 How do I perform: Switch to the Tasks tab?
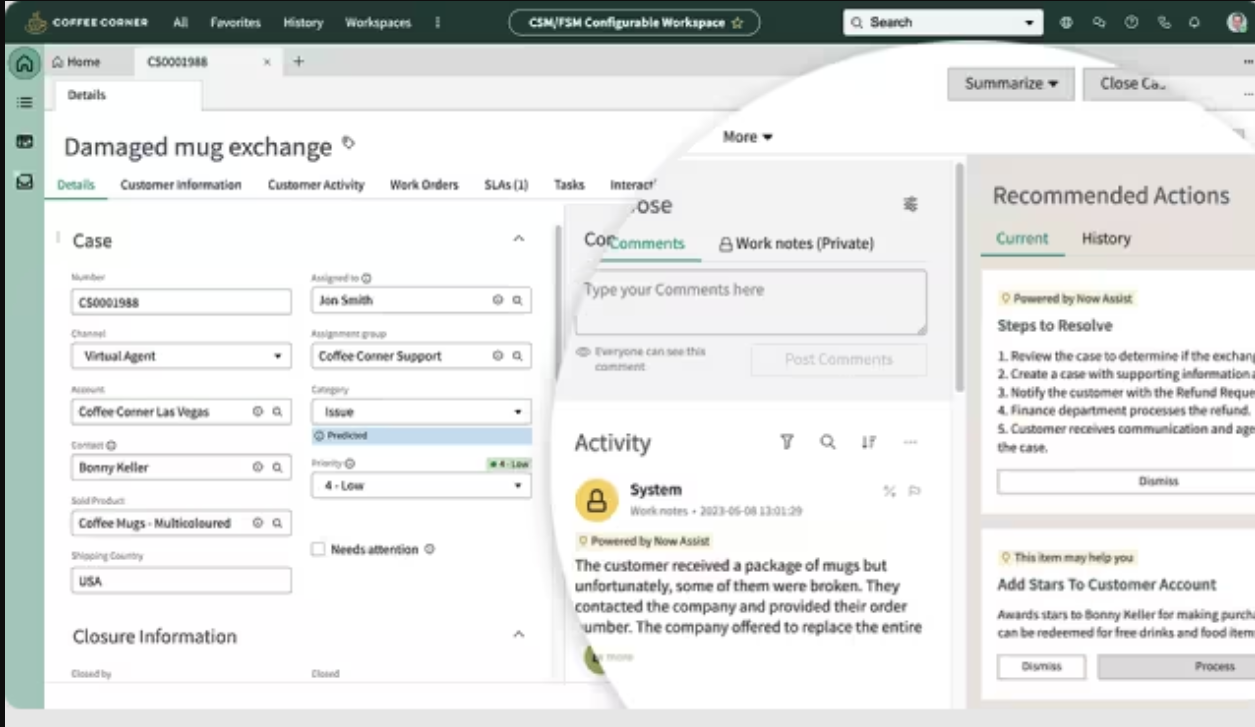[569, 185]
